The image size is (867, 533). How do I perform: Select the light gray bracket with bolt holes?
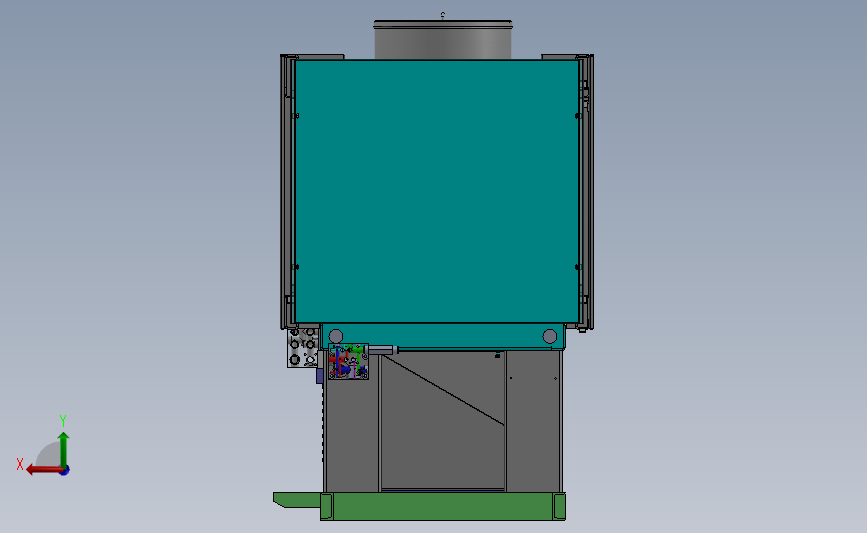[x=302, y=347]
